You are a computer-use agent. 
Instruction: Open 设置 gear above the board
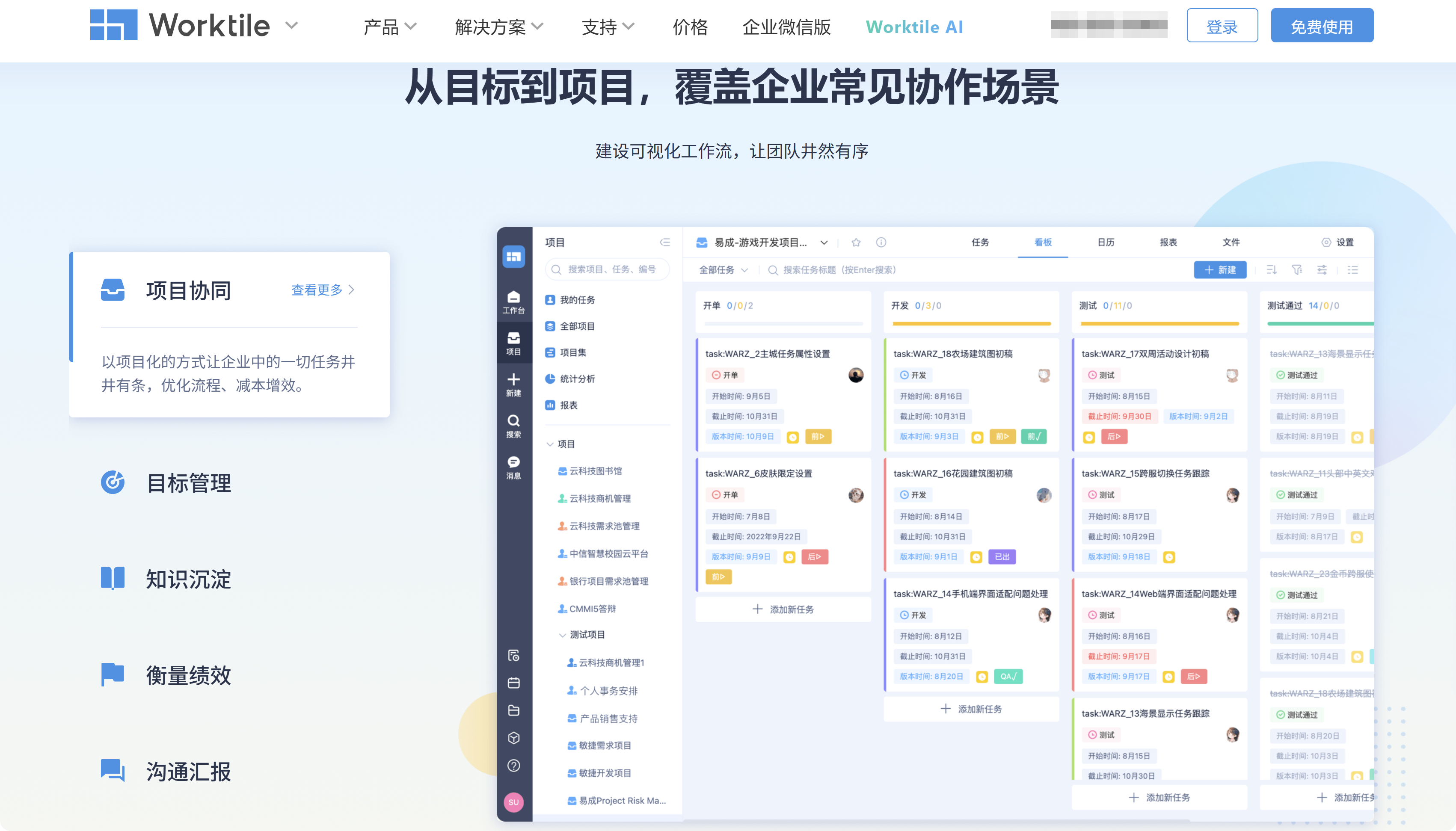point(1335,242)
